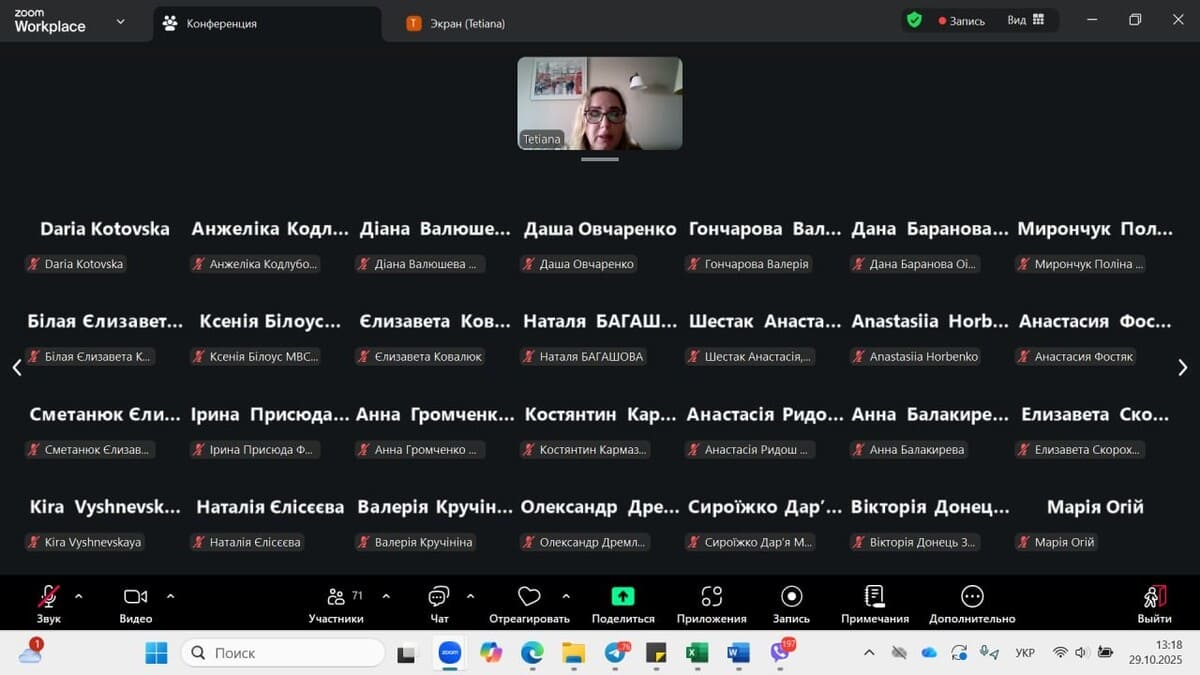The image size is (1200, 675).
Task: Go to next page of participants arrow
Action: click(x=1182, y=367)
